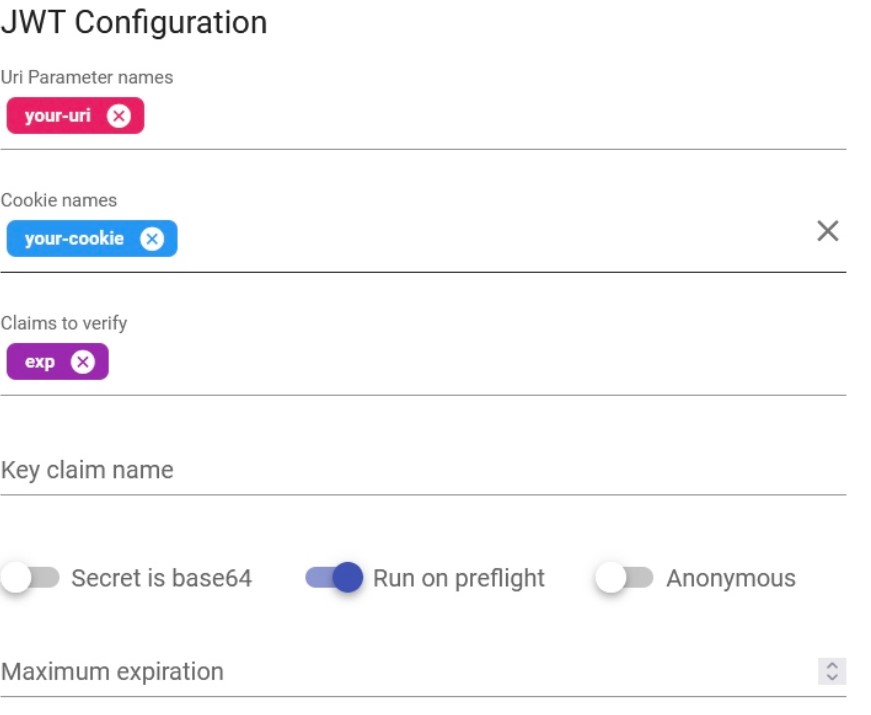Image resolution: width=871 pixels, height=715 pixels.
Task: Focus the Key claim name input field
Action: click(x=400, y=470)
